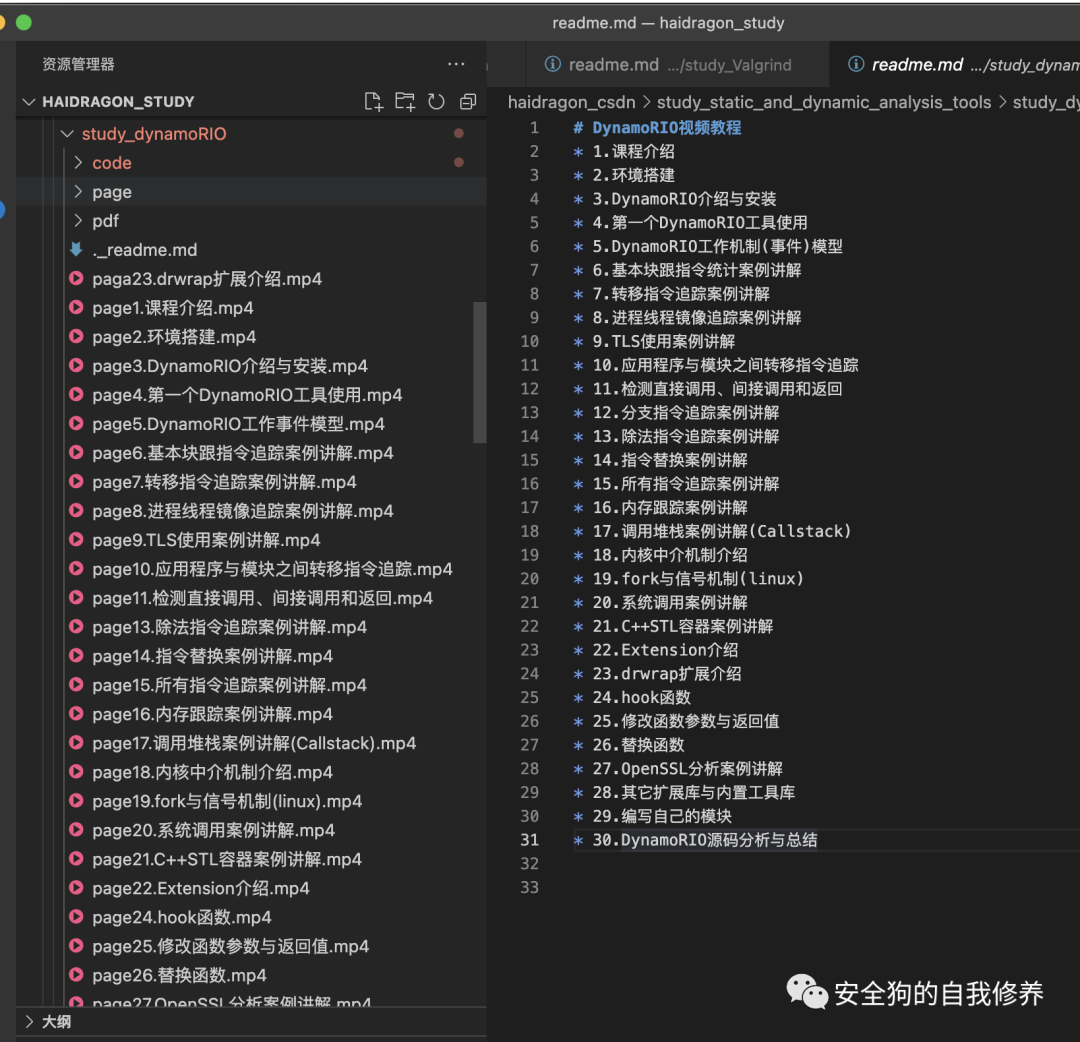Open page13.除法指令追踪案例讲解.mp4

click(x=230, y=627)
